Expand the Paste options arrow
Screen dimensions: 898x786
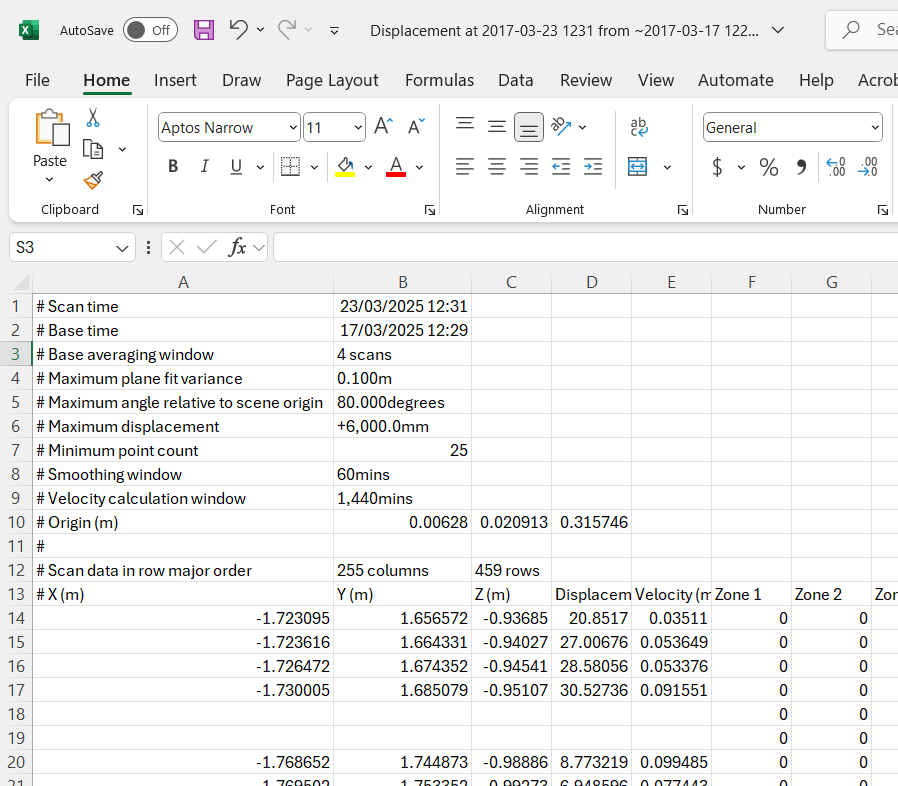[x=49, y=179]
